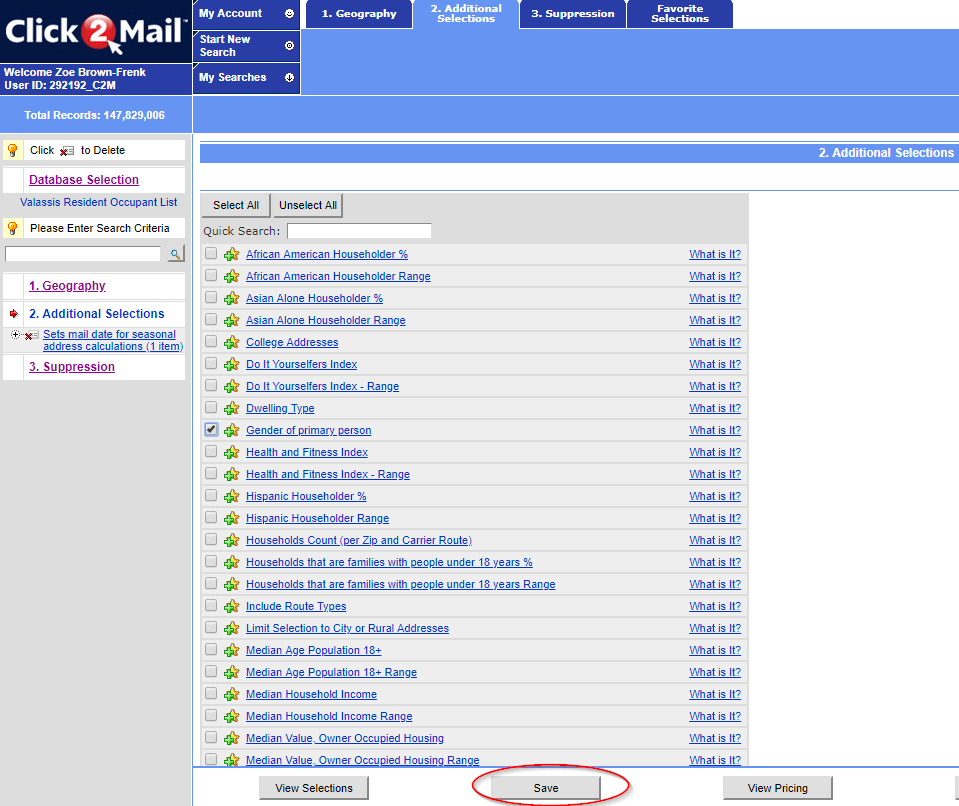
Task: Enable the Dwelling Type checkbox
Action: point(211,407)
